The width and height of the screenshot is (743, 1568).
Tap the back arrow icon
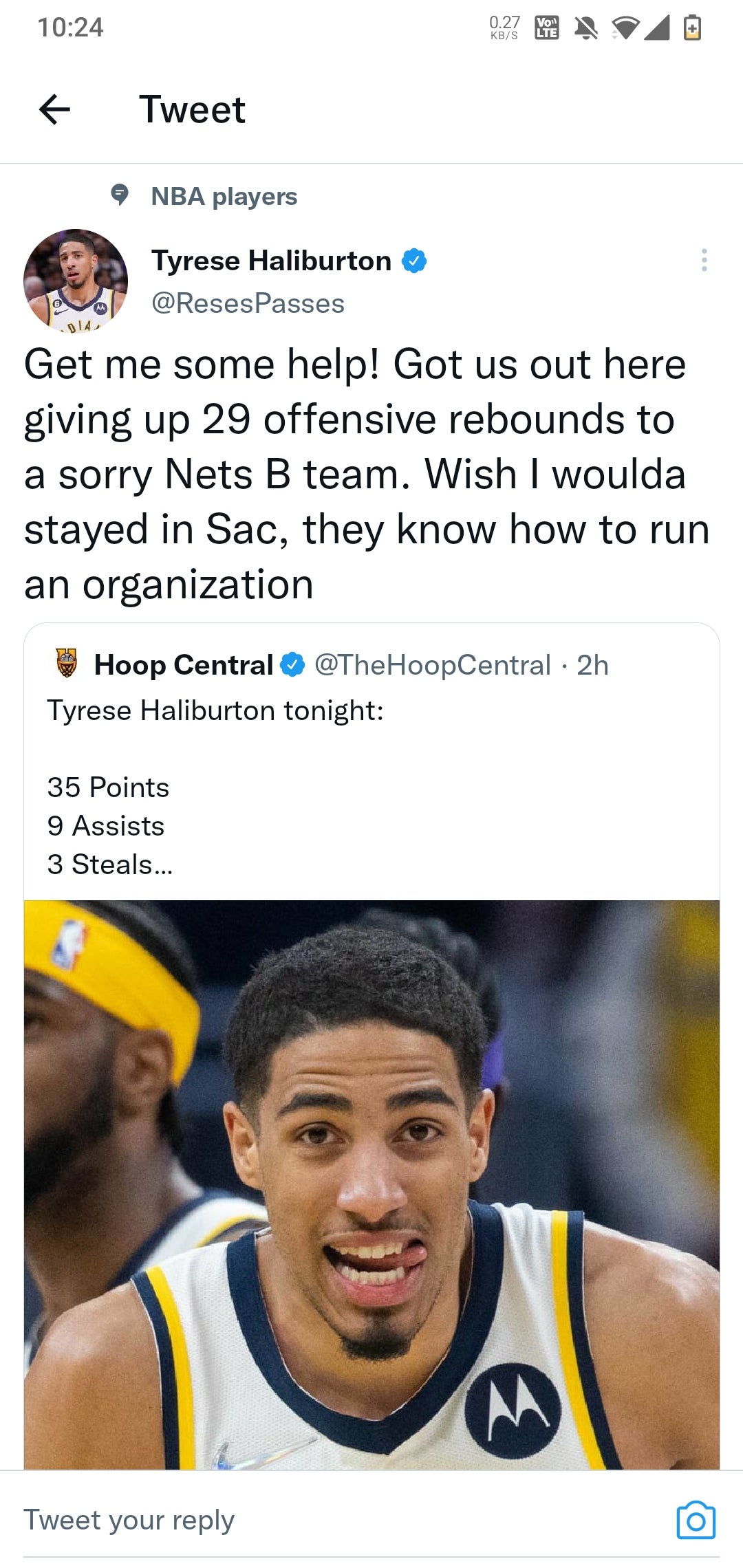(x=55, y=109)
